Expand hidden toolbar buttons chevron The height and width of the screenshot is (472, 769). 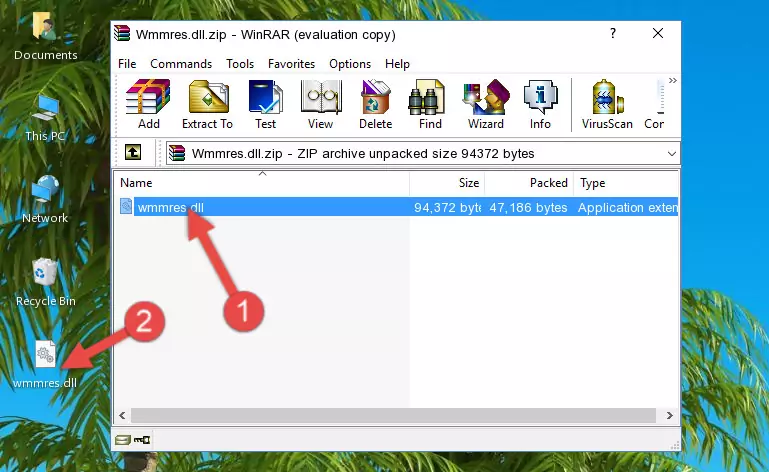(673, 80)
